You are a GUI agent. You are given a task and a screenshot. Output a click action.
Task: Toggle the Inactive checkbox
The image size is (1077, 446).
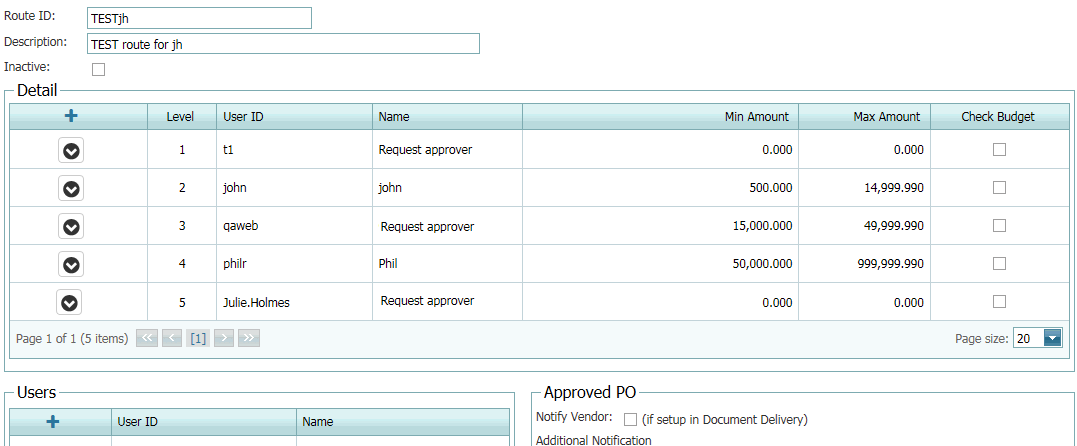tap(98, 70)
